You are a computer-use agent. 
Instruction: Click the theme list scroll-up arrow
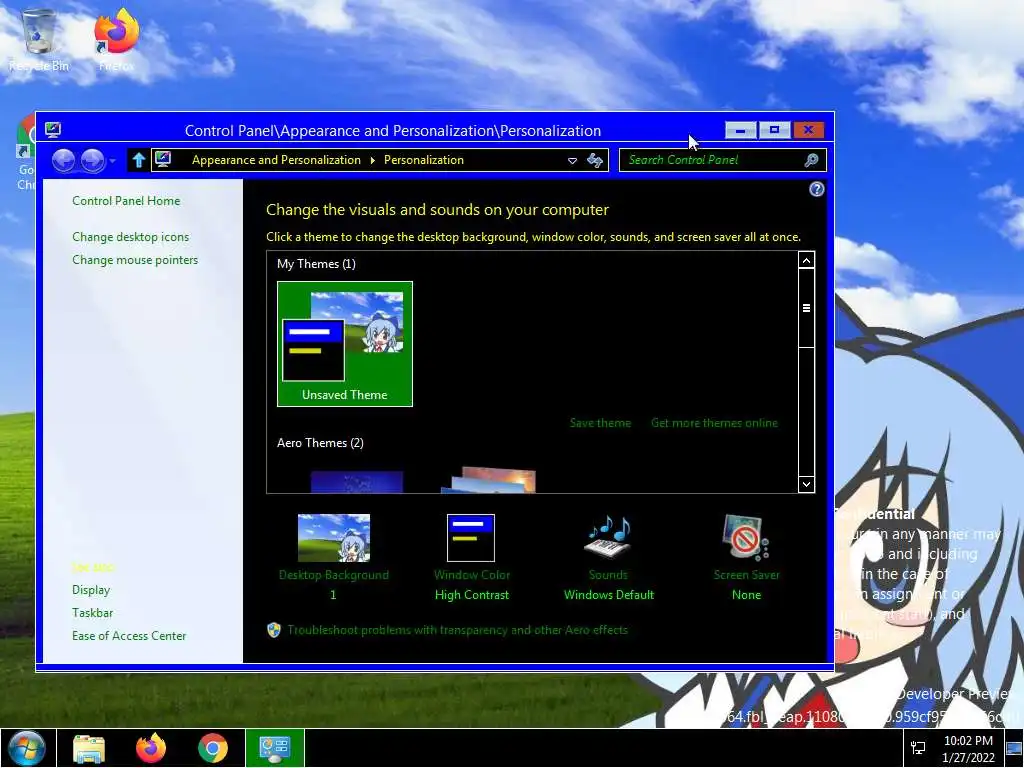tap(807, 261)
